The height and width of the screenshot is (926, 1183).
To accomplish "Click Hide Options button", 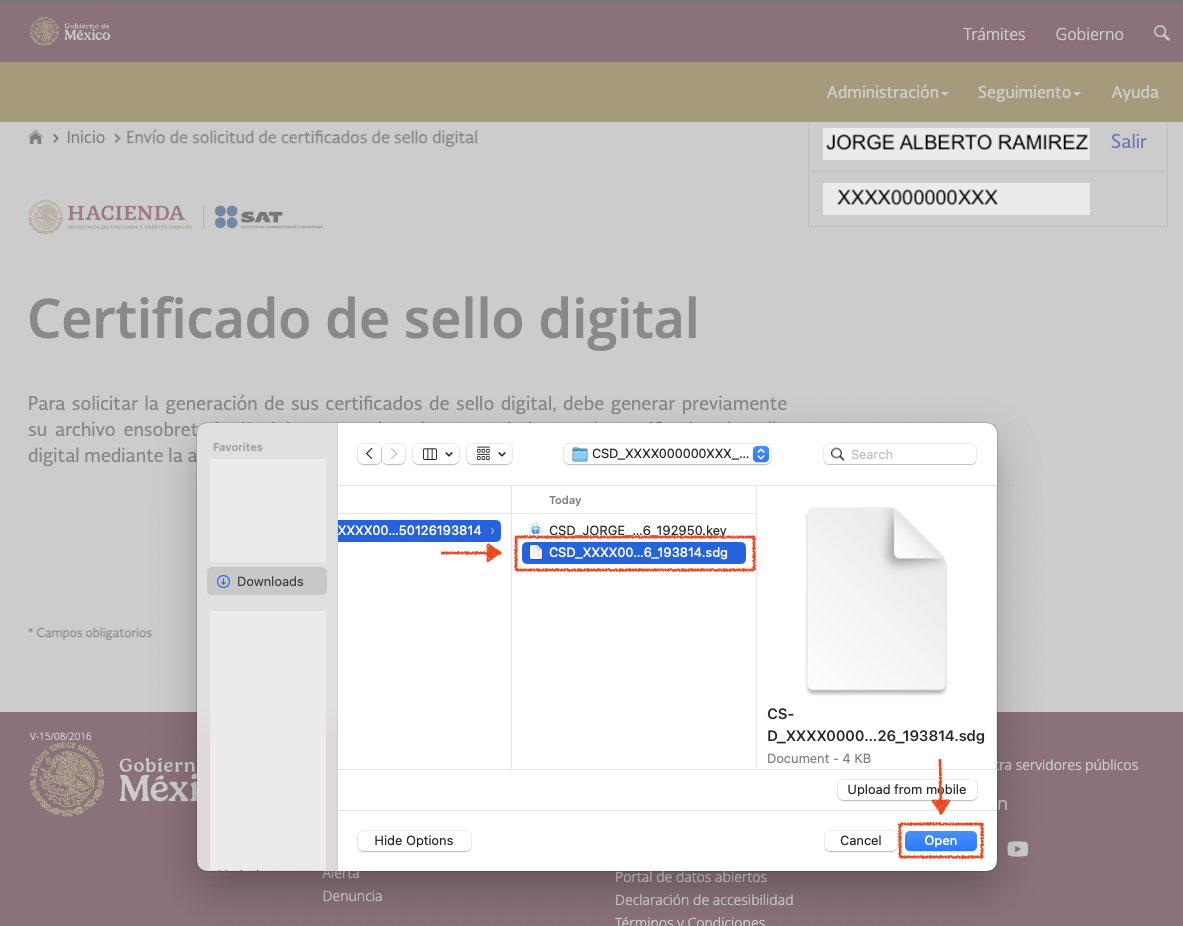I will pyautogui.click(x=413, y=841).
